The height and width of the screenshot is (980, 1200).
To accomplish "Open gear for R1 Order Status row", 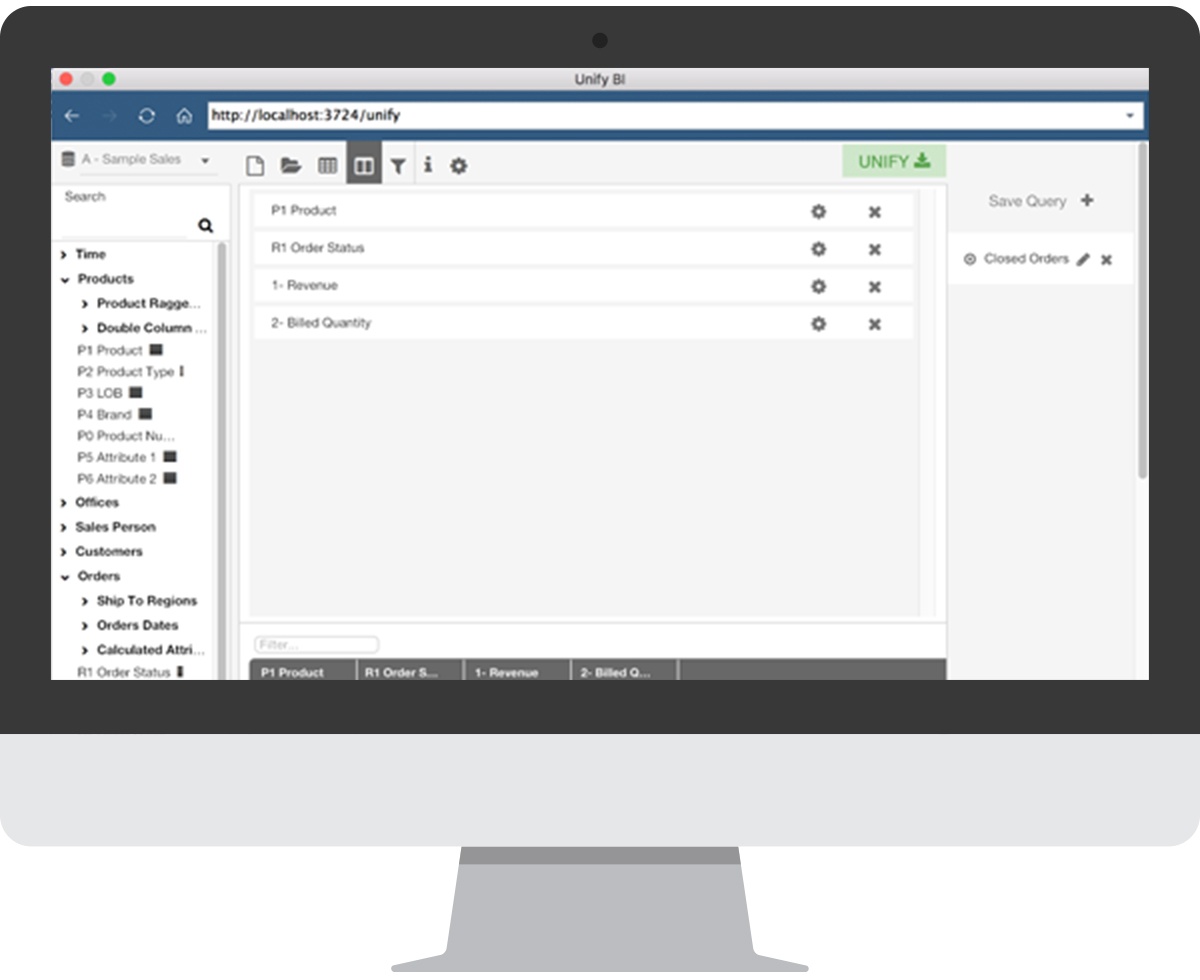I will (818, 249).
